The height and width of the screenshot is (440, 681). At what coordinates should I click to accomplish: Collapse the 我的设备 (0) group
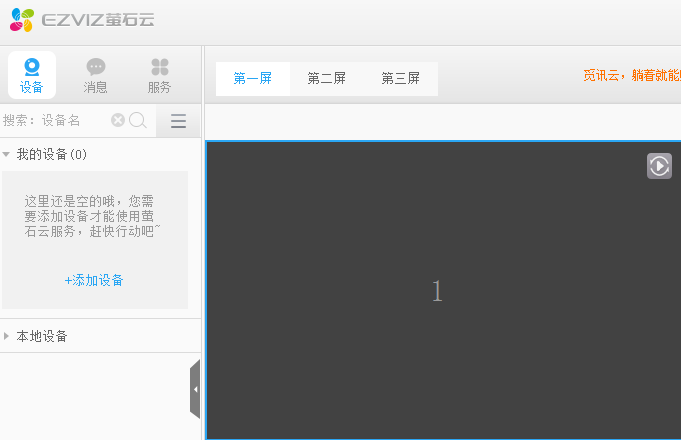pyautogui.click(x=6, y=154)
